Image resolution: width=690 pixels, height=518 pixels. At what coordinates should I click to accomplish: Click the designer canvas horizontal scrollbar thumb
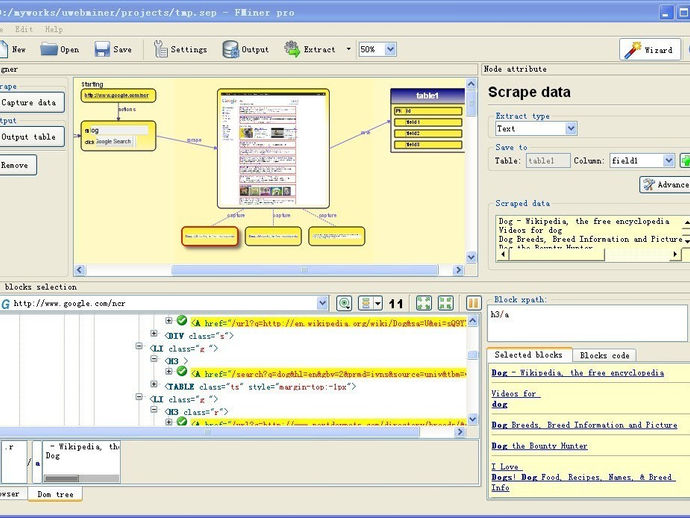coord(305,270)
